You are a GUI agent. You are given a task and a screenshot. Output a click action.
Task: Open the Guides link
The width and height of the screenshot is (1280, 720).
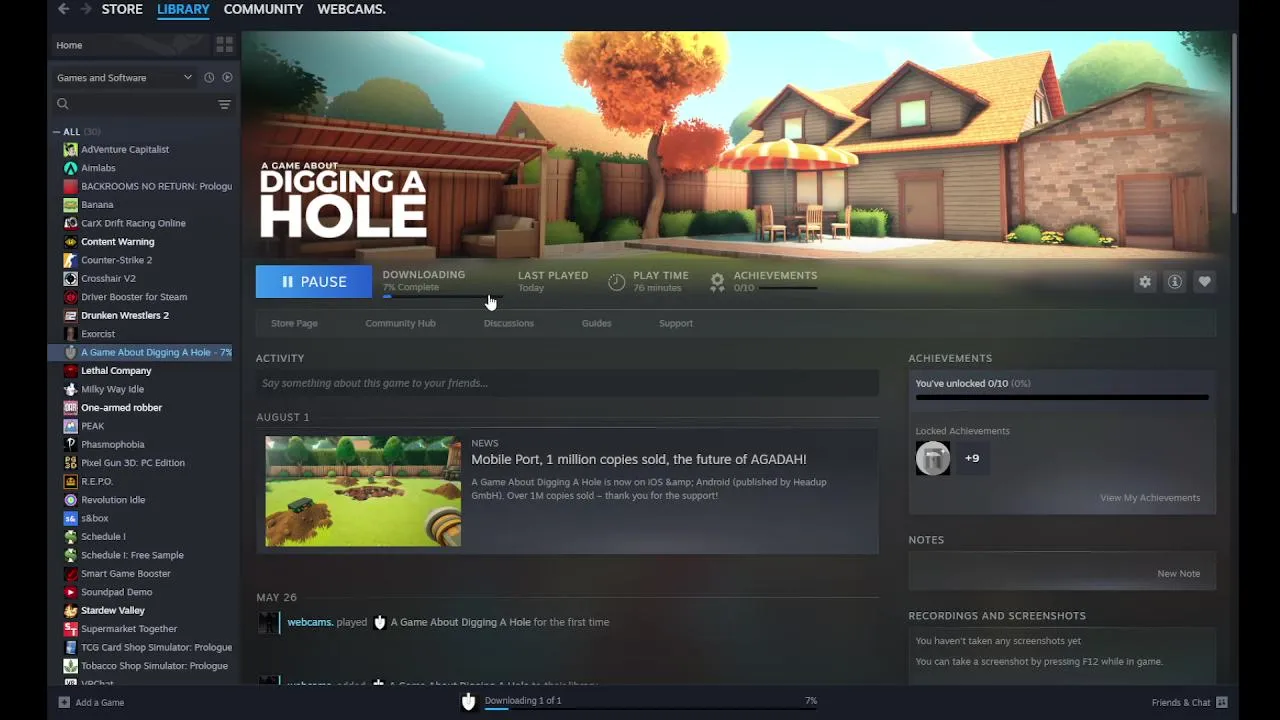[x=596, y=323]
